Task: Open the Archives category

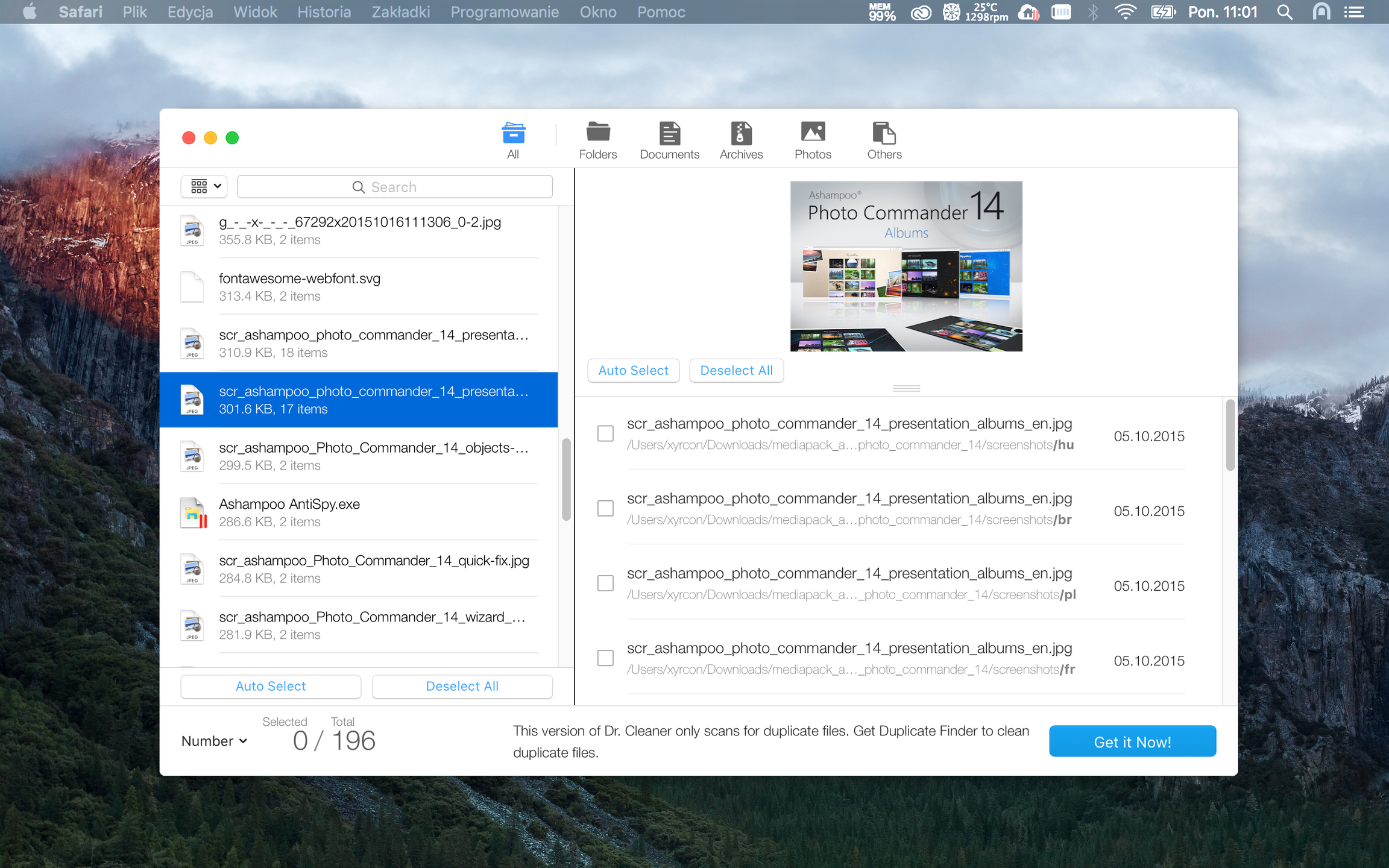Action: click(741, 141)
